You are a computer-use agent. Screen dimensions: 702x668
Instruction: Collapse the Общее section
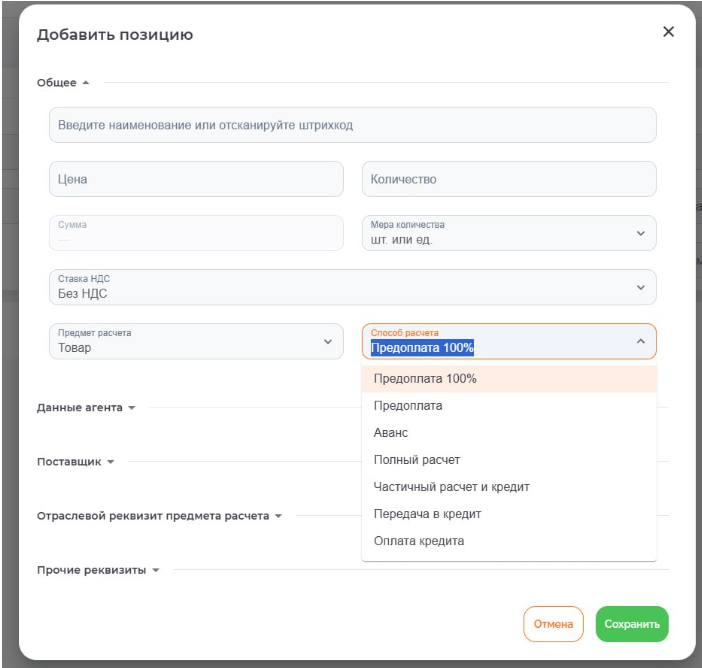tap(63, 83)
